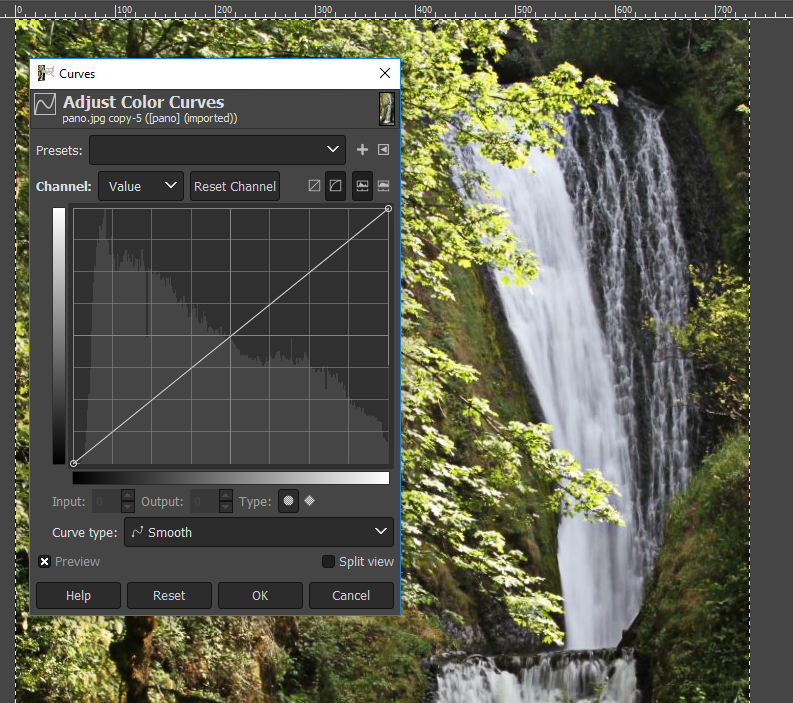This screenshot has height=703, width=793.
Task: Open the presets menu arrow button
Action: [384, 150]
